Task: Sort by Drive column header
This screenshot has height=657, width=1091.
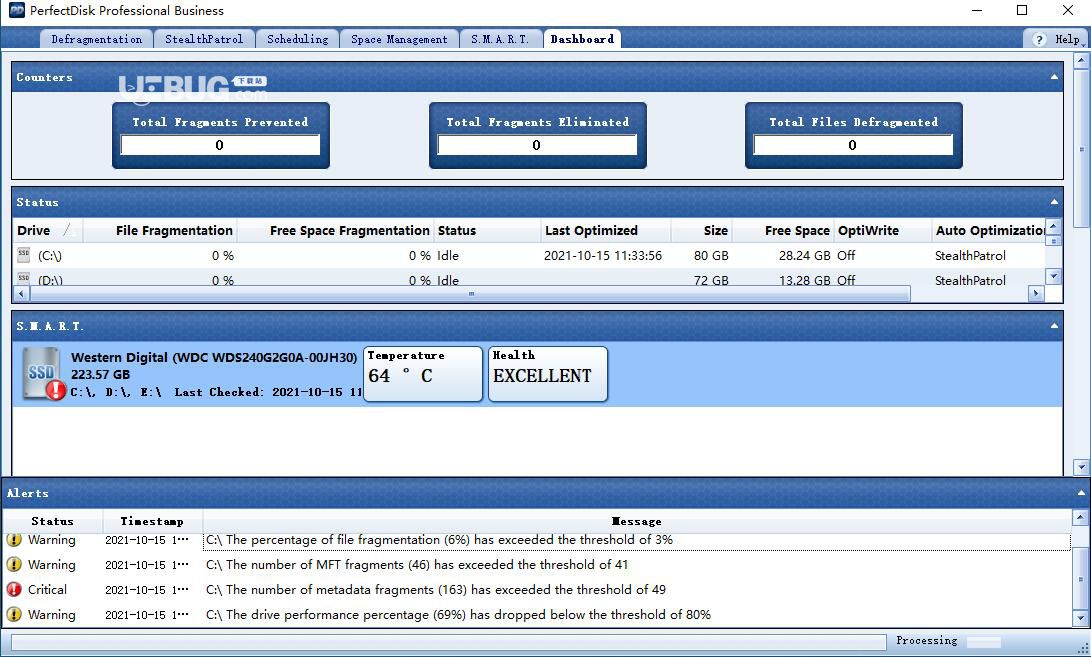Action: pyautogui.click(x=47, y=230)
